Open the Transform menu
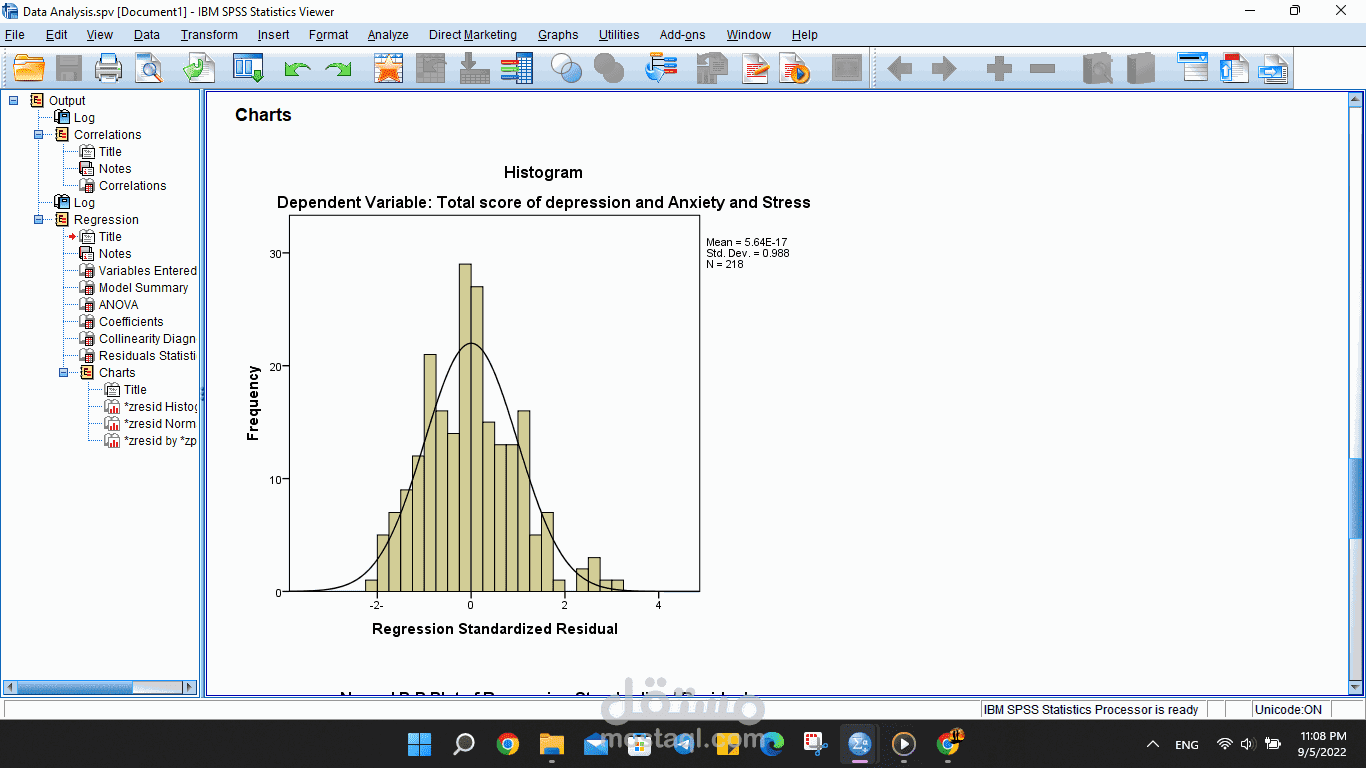Screen dimensions: 1366x768 tap(209, 34)
